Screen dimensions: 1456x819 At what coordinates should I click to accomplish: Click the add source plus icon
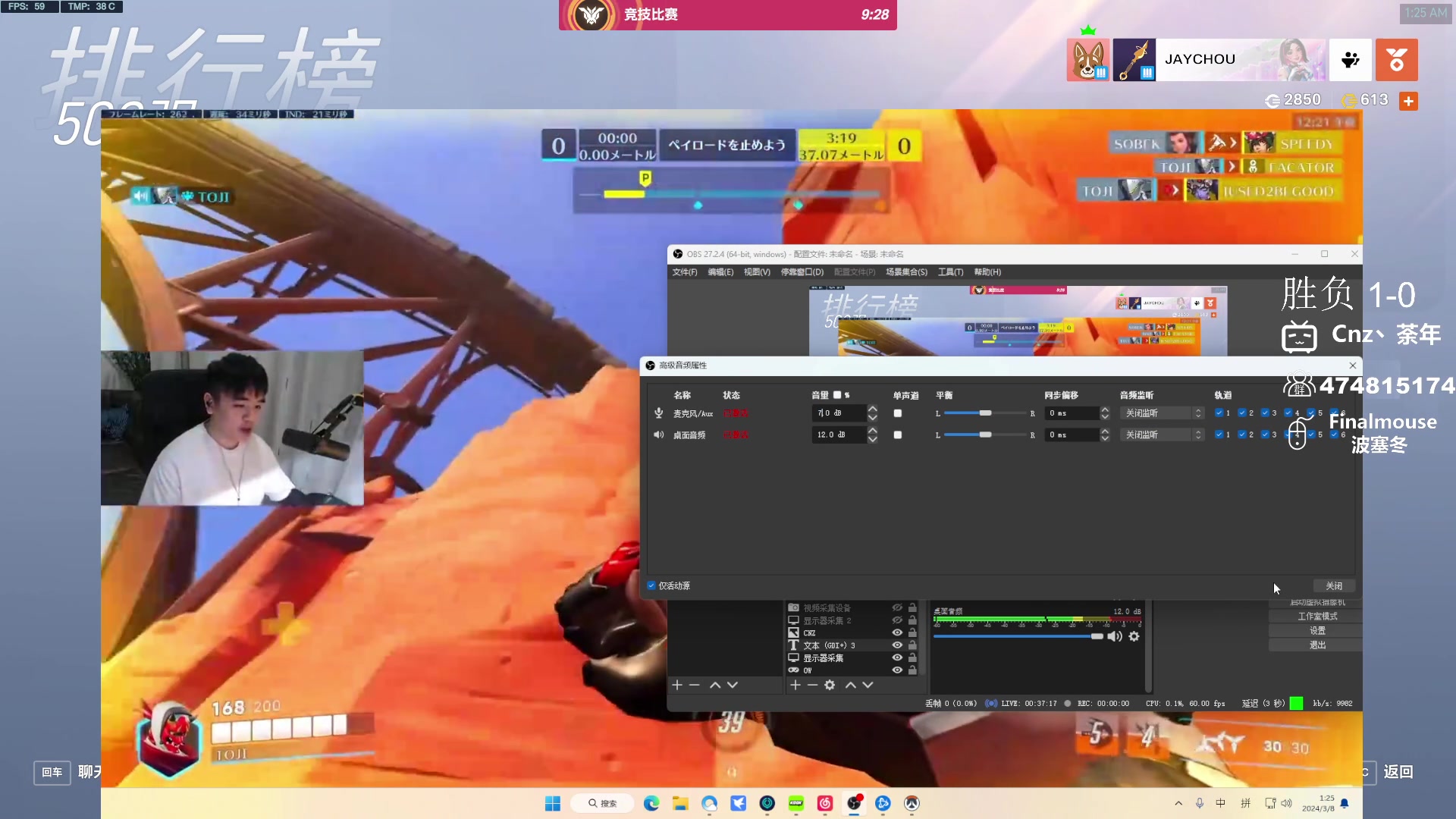795,685
